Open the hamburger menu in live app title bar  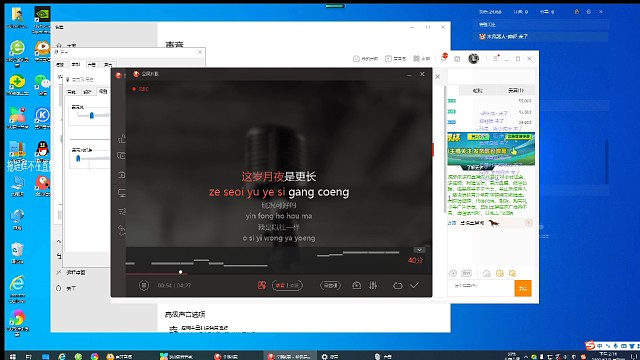click(496, 58)
